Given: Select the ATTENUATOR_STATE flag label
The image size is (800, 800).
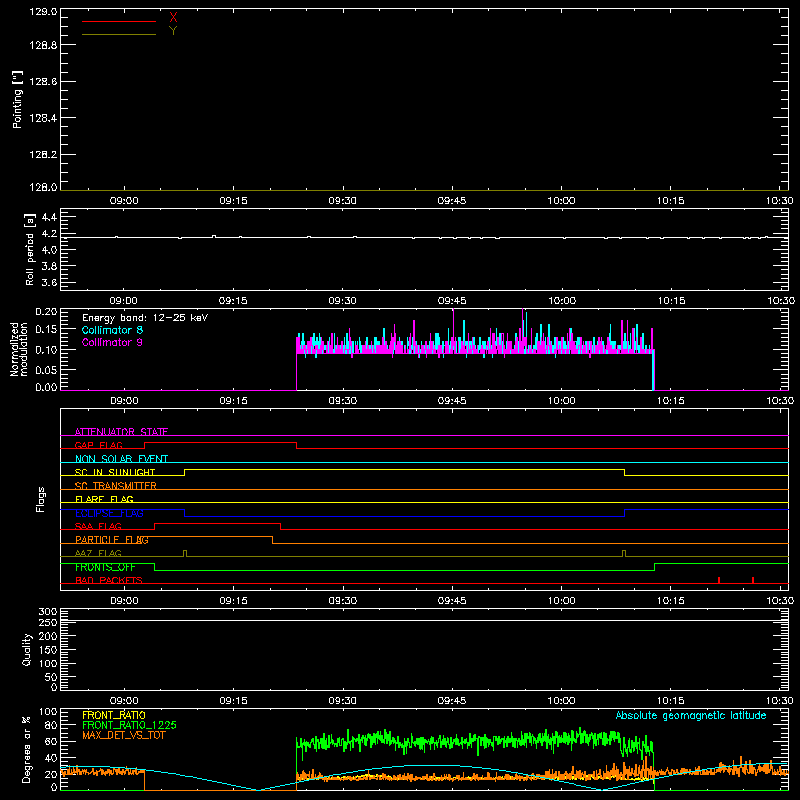Looking at the screenshot, I should tap(121, 432).
